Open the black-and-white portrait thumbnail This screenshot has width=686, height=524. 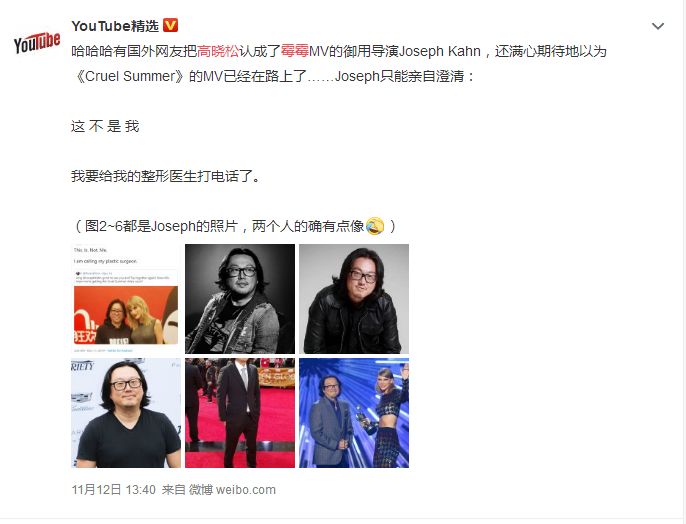240,299
